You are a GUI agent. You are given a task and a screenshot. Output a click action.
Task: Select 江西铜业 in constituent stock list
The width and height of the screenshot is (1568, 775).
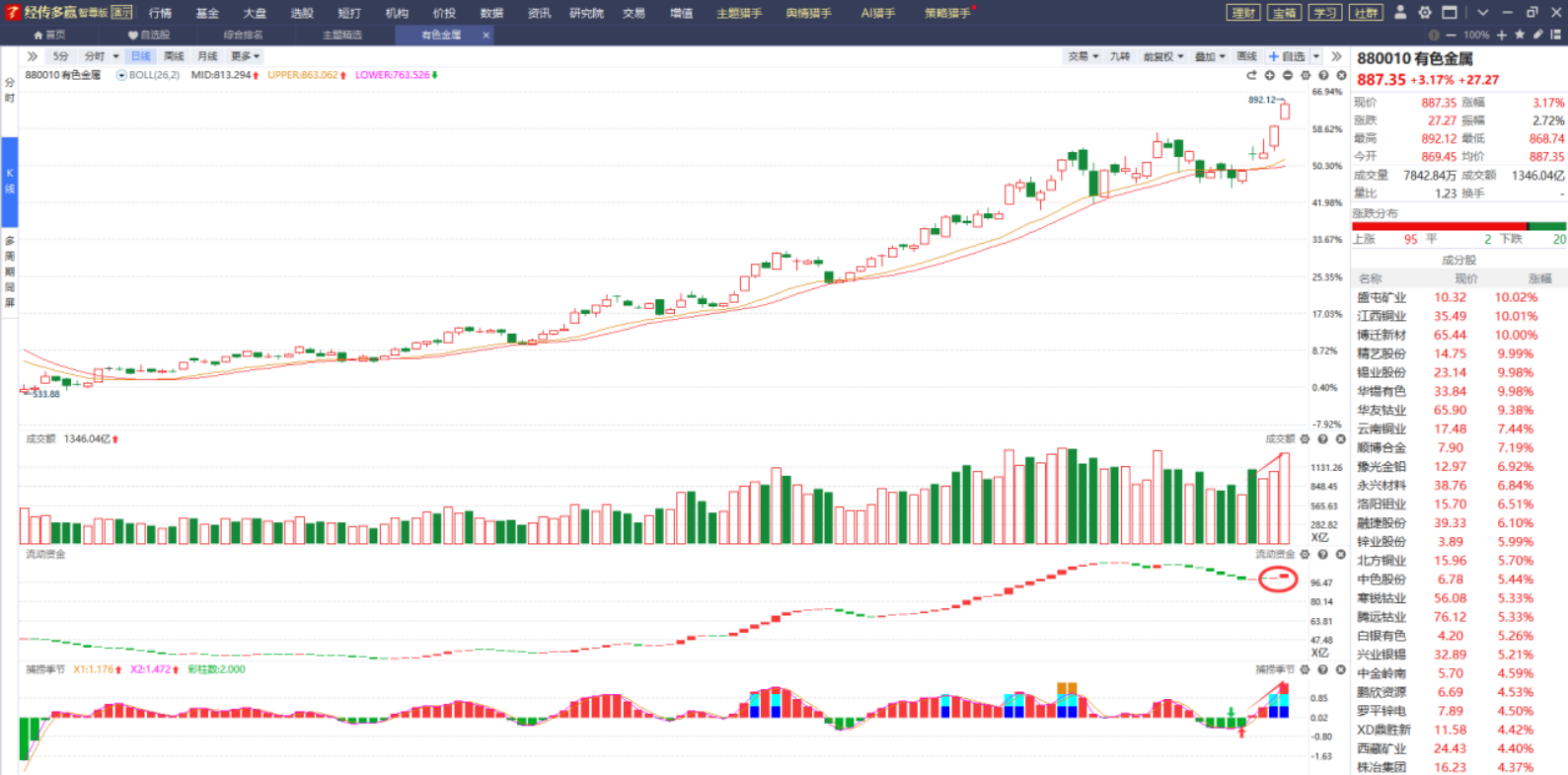1381,316
